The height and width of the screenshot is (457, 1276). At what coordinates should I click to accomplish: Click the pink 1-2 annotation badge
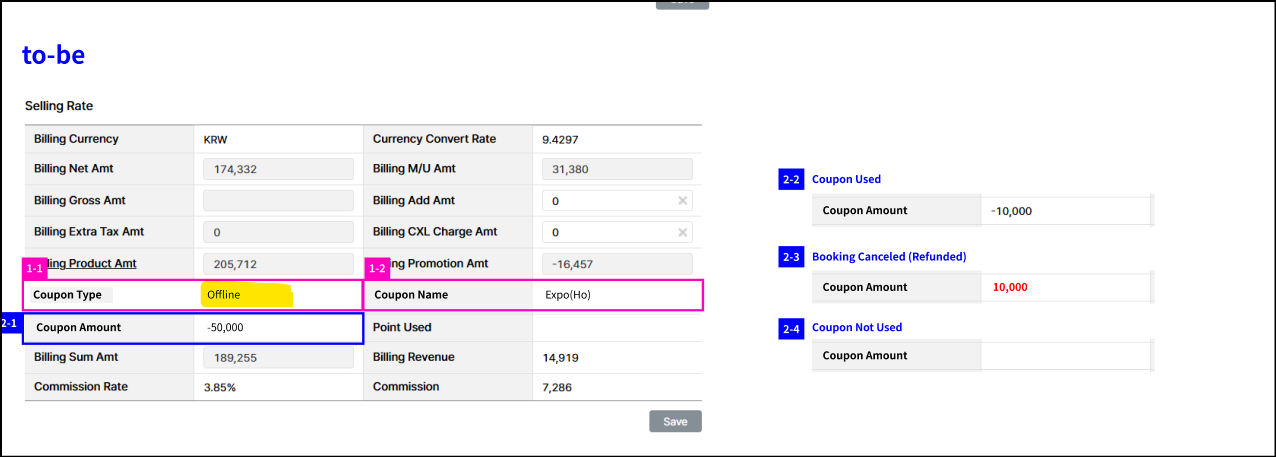tap(377, 269)
